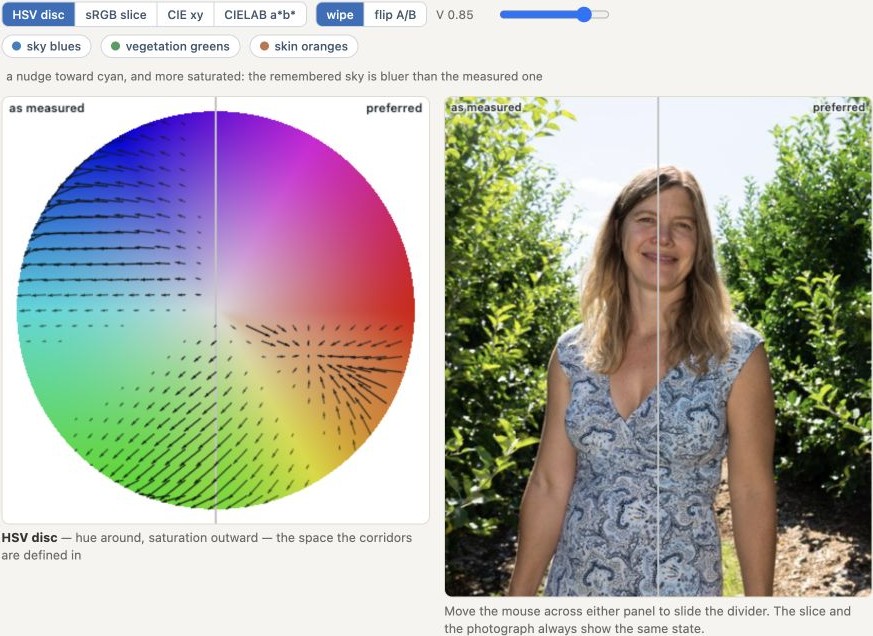Click the orange dot in skin oranges

click(264, 46)
